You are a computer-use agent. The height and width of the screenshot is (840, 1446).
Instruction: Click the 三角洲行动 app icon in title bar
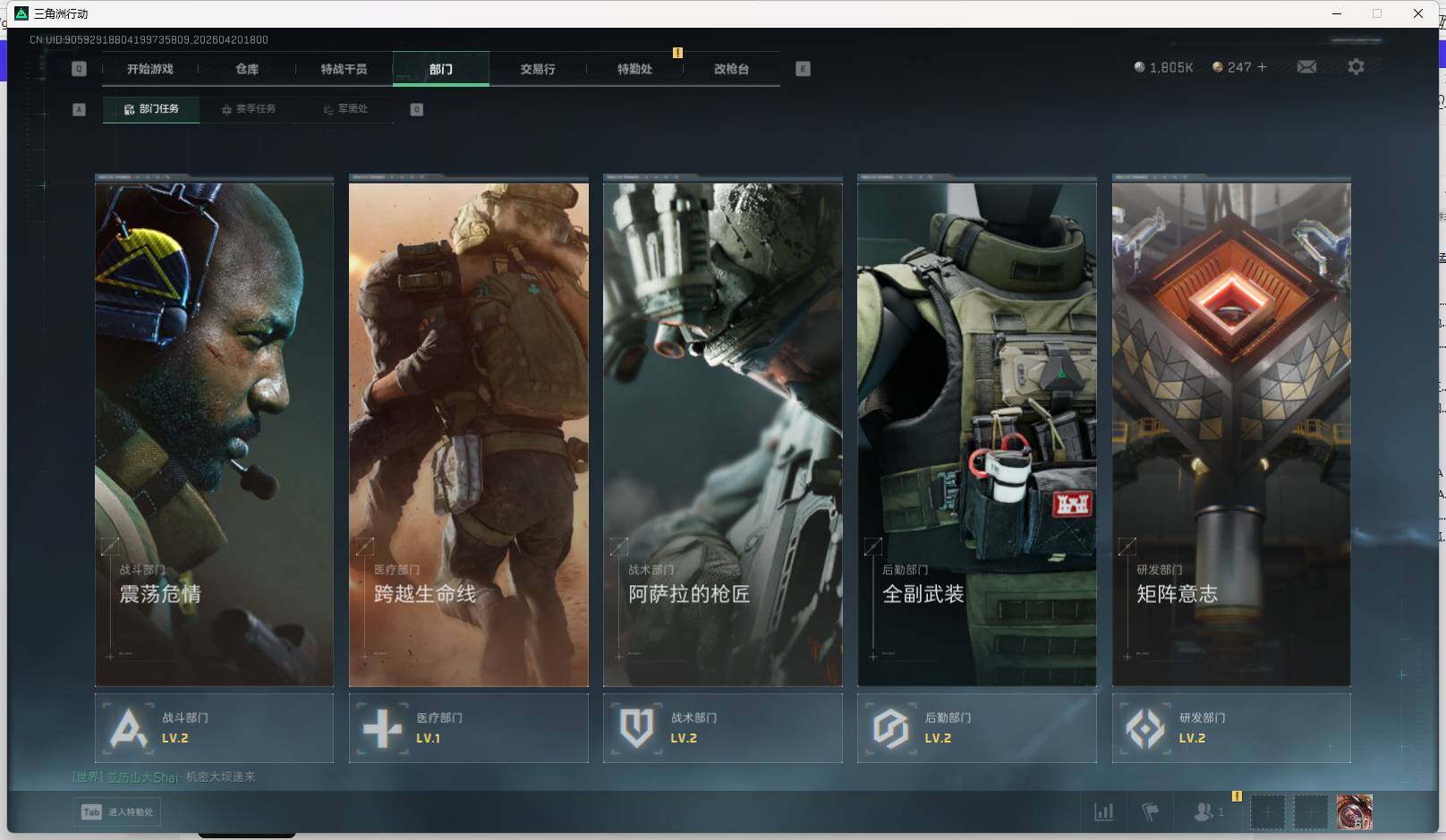click(21, 13)
